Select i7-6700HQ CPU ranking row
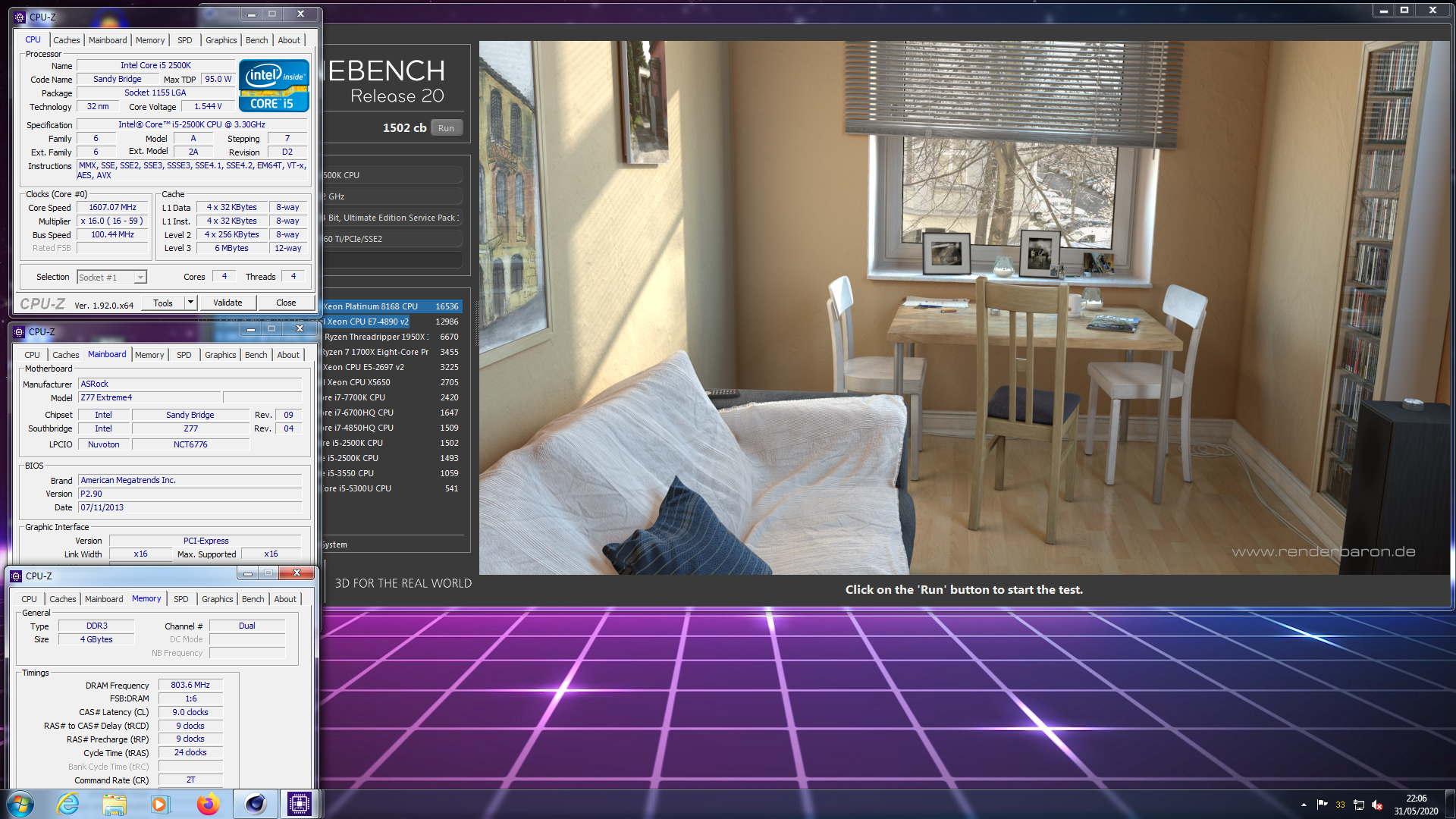1456x819 pixels. point(392,413)
